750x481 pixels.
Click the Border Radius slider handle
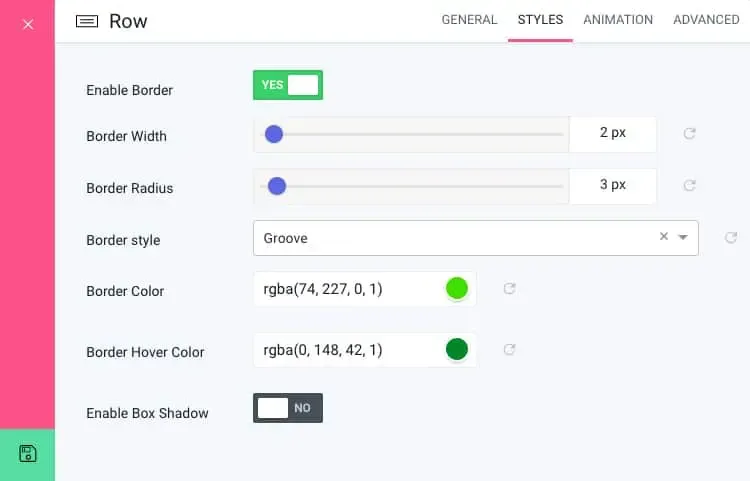point(277,186)
